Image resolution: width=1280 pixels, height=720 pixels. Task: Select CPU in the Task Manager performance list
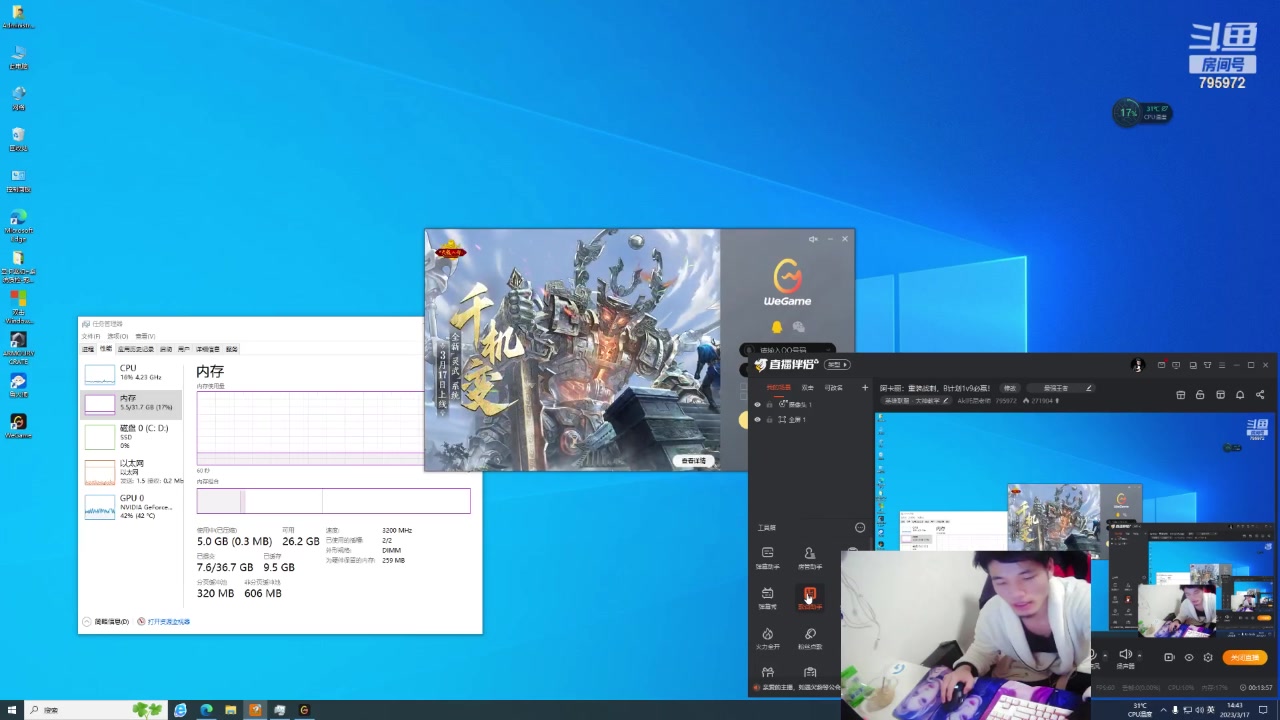(x=131, y=373)
